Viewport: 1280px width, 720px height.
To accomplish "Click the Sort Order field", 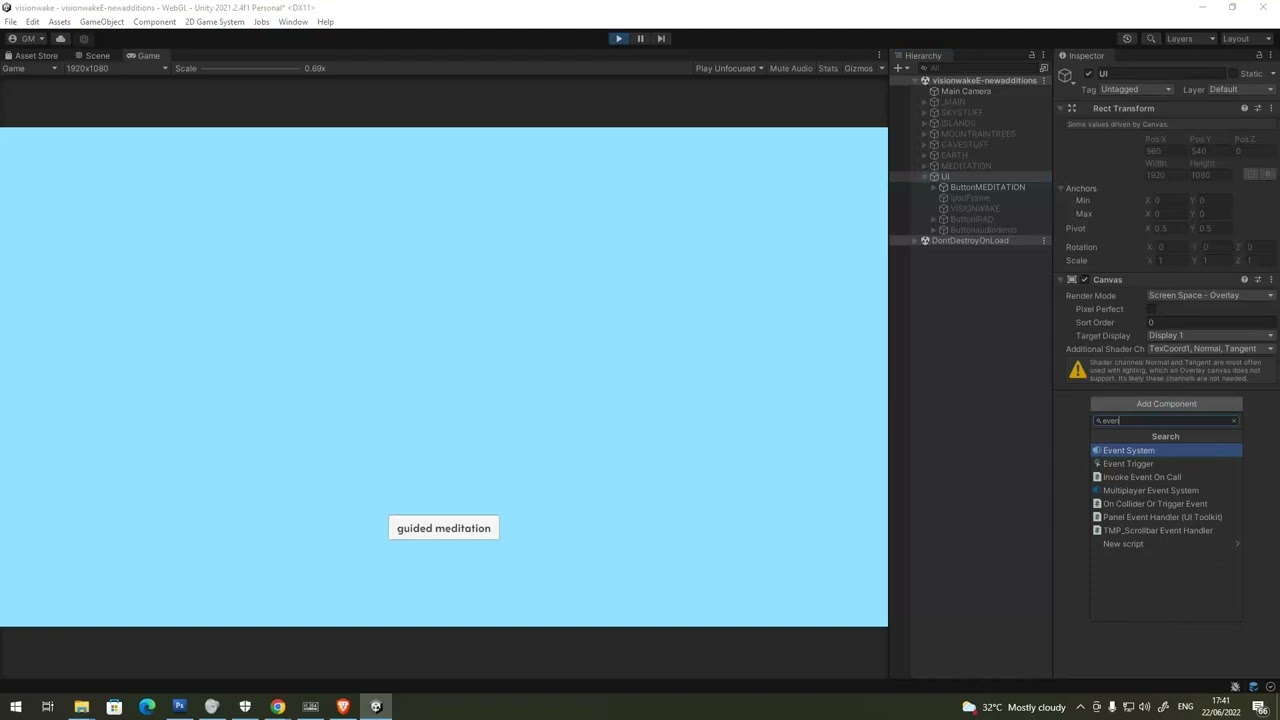I will coord(1210,323).
